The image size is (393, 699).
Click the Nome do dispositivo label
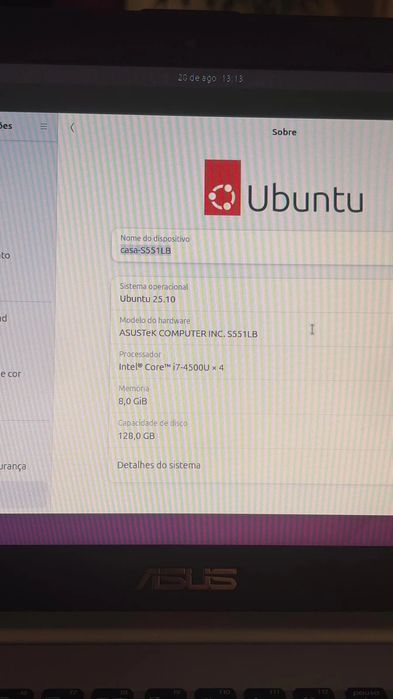(155, 238)
